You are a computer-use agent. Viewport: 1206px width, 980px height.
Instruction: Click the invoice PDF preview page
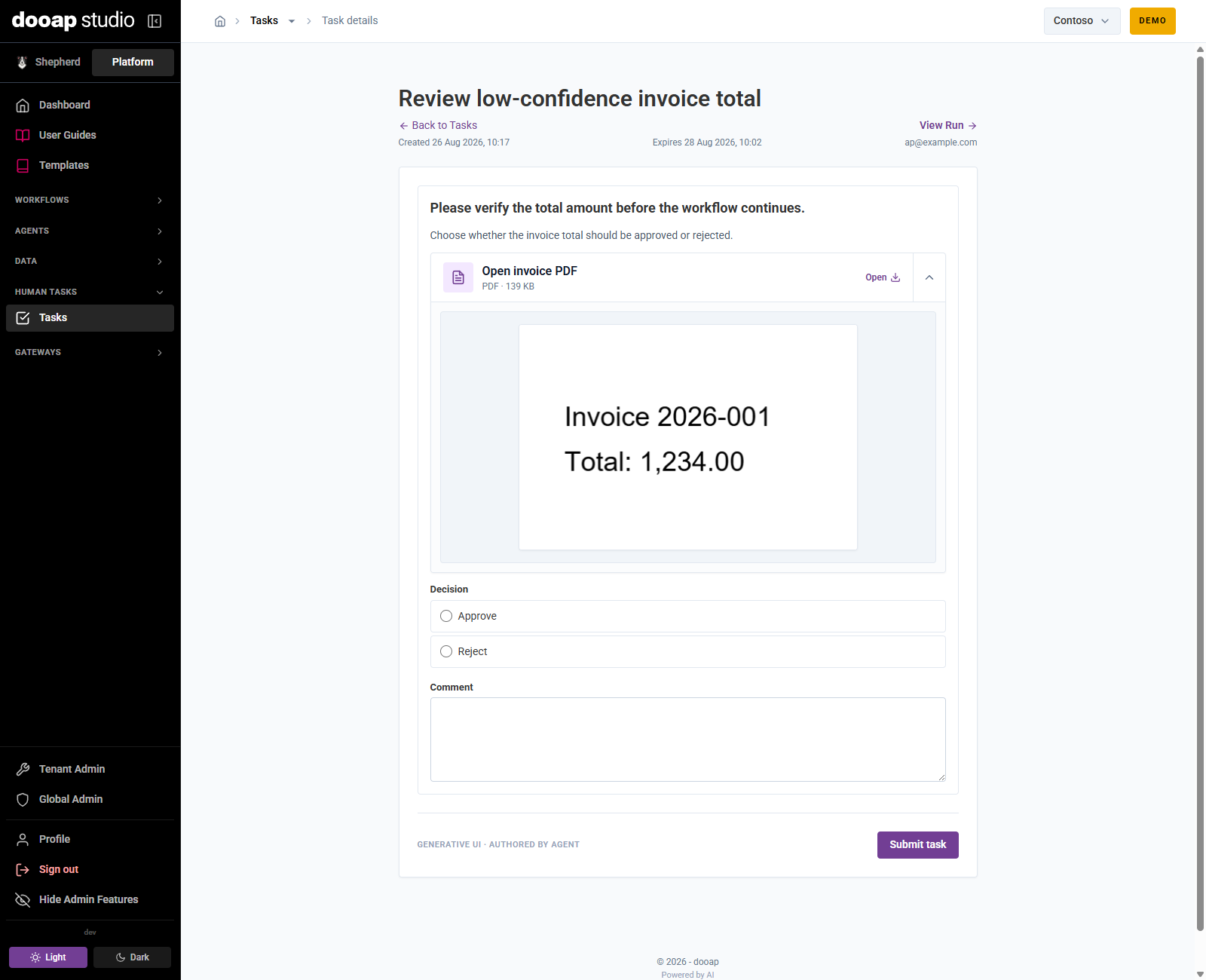pos(688,437)
